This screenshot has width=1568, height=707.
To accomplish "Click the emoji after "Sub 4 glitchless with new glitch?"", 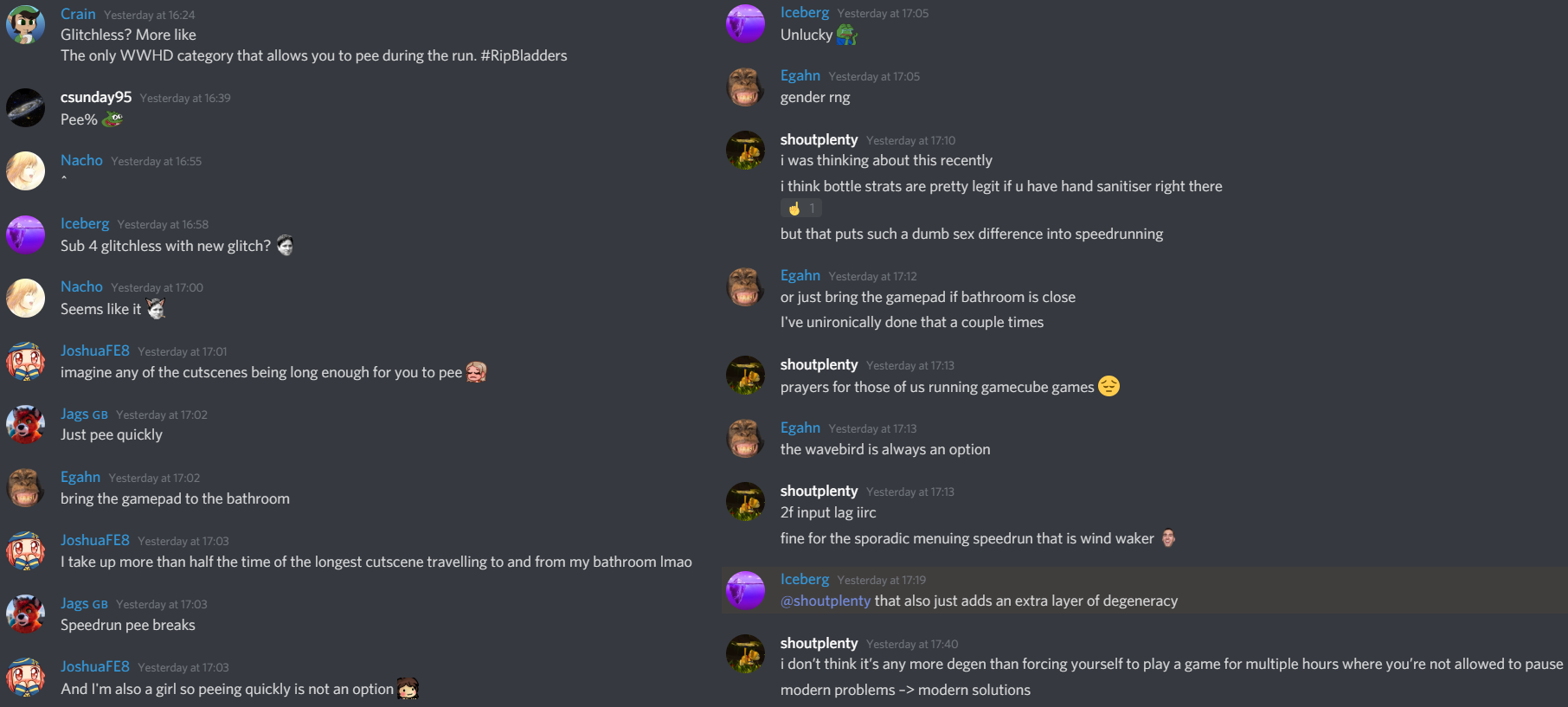I will pyautogui.click(x=285, y=246).
